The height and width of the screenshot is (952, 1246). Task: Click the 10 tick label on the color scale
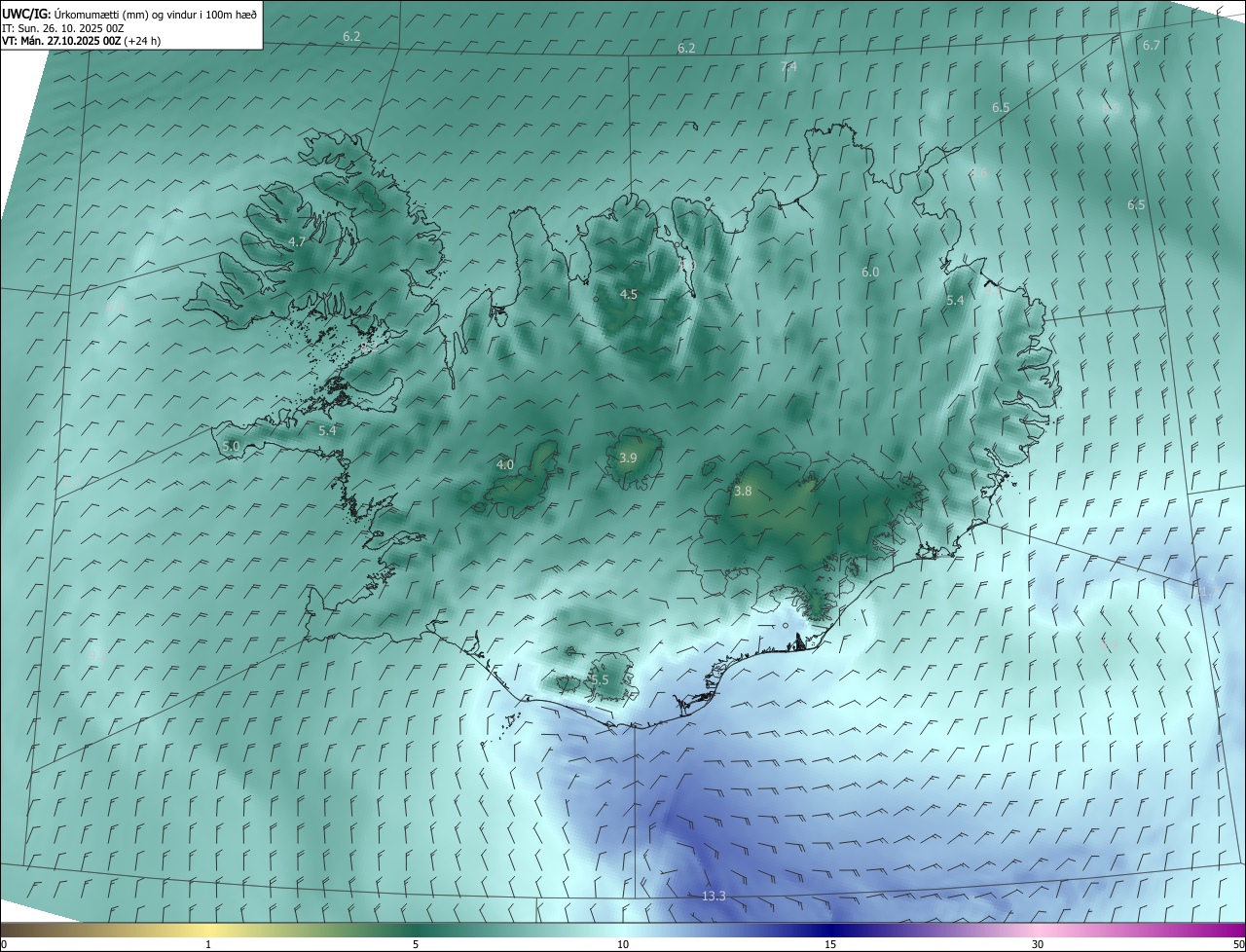[x=623, y=944]
